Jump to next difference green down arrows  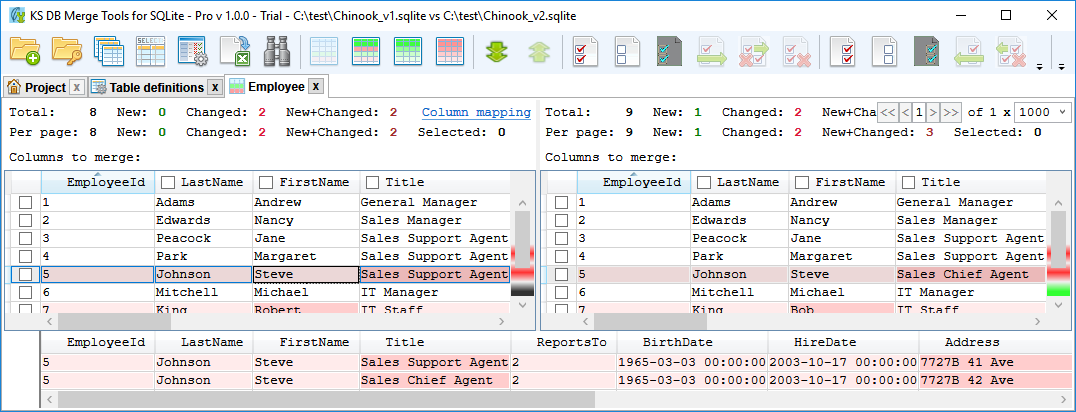tap(497, 52)
